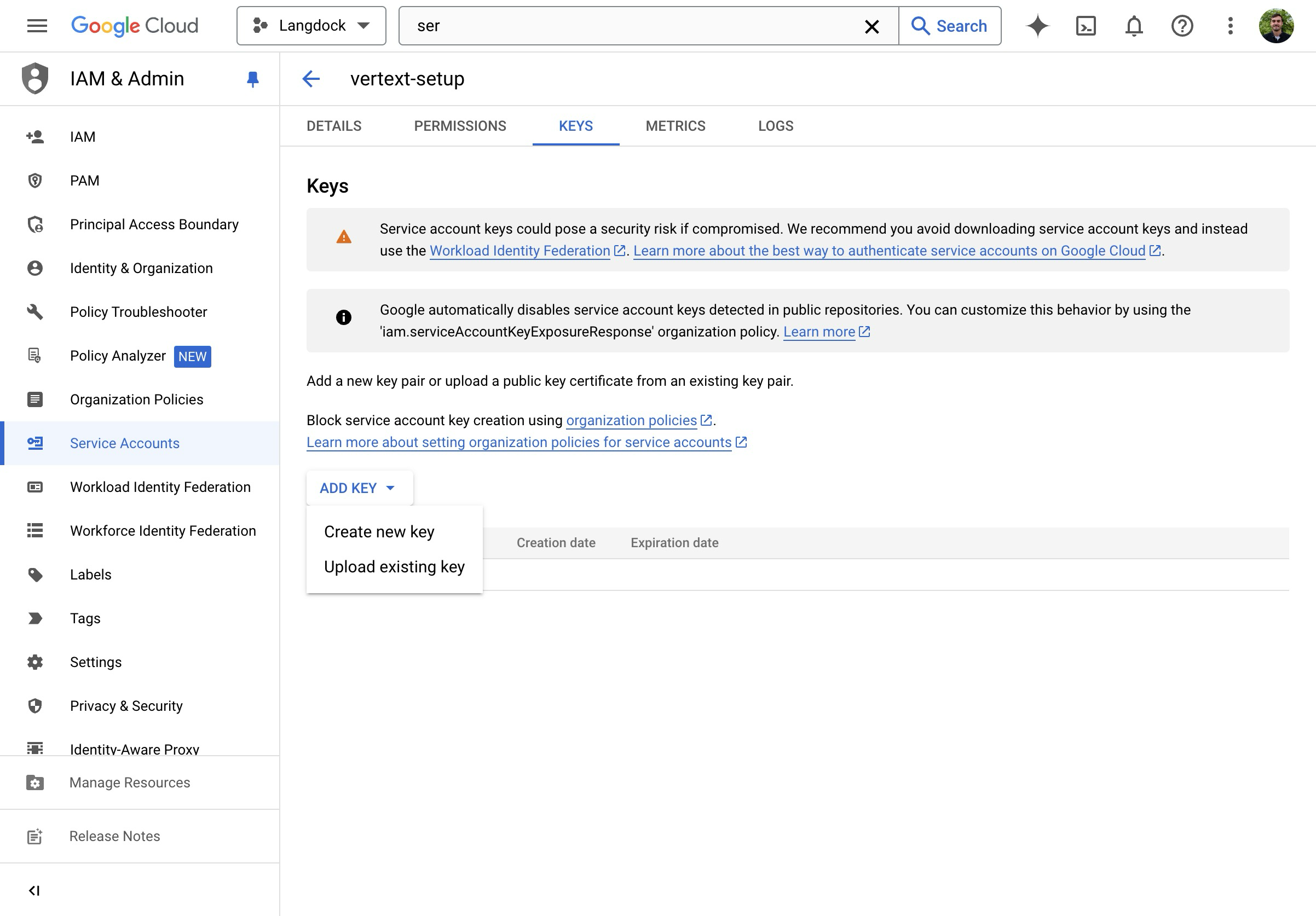
Task: Click the Manage Resources folder icon
Action: (x=35, y=783)
